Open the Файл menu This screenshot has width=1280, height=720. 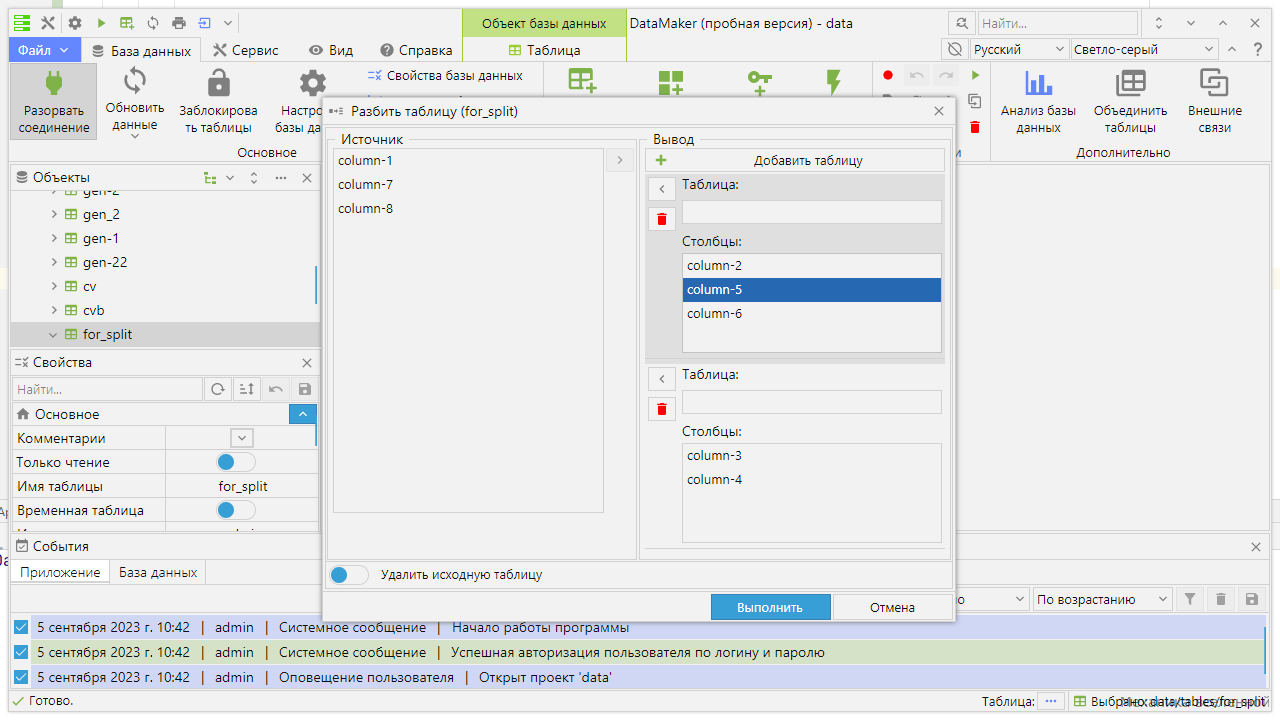(x=44, y=50)
